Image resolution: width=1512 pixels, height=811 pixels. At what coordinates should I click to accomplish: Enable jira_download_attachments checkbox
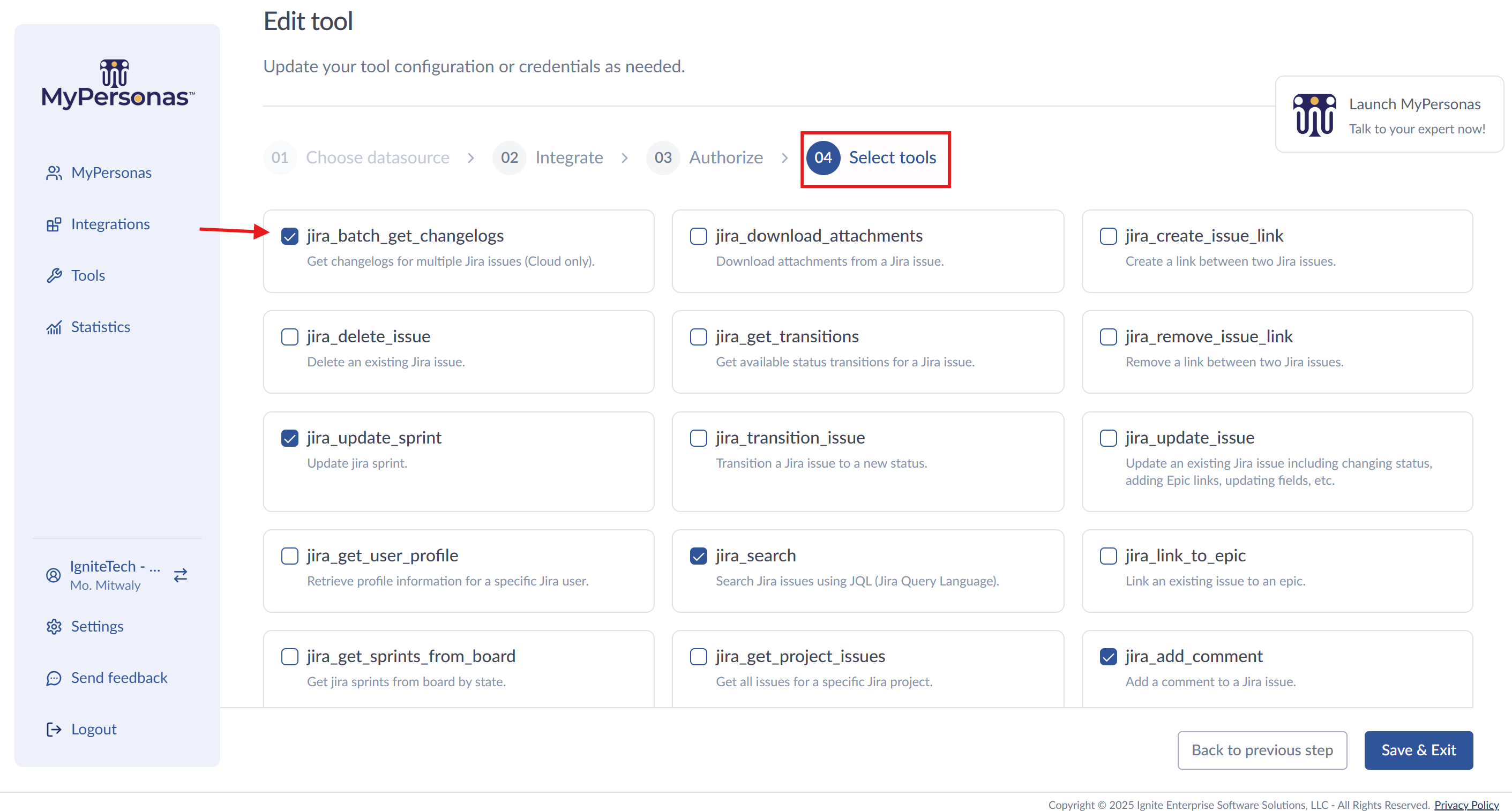coord(699,236)
